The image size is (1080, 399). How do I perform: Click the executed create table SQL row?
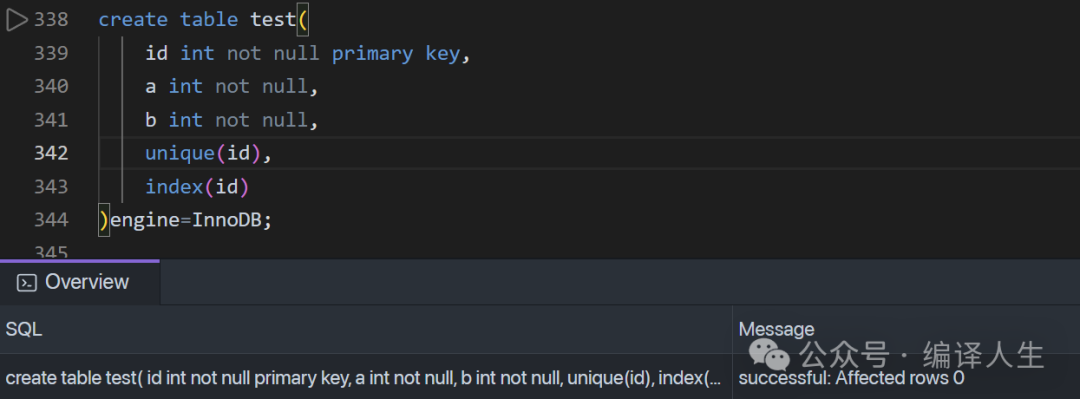[364, 378]
